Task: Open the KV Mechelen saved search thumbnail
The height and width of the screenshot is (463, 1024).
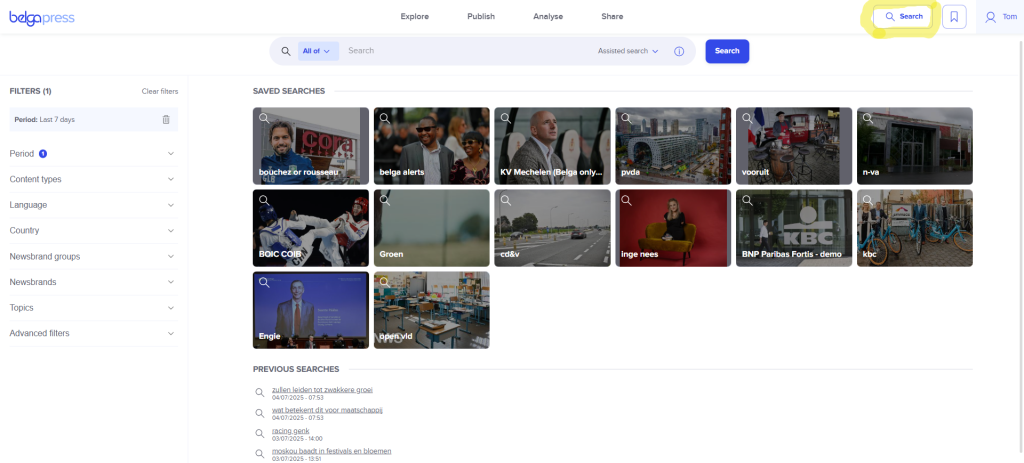Action: point(552,146)
